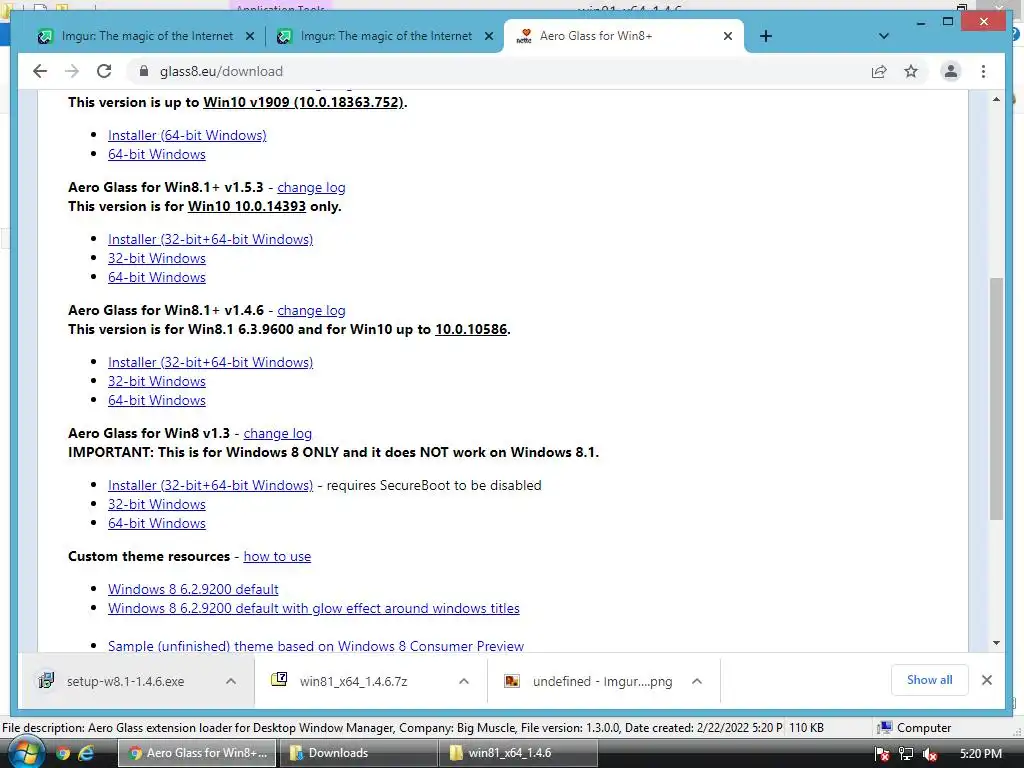The width and height of the screenshot is (1024, 768).
Task: Download v1.3 installer requiring SecureBoot disabled
Action: click(x=210, y=485)
